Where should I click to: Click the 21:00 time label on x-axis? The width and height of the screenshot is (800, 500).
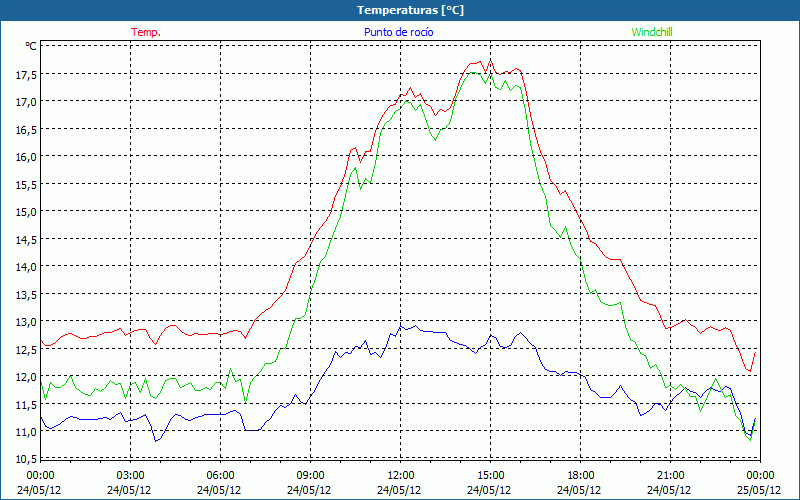coord(670,476)
